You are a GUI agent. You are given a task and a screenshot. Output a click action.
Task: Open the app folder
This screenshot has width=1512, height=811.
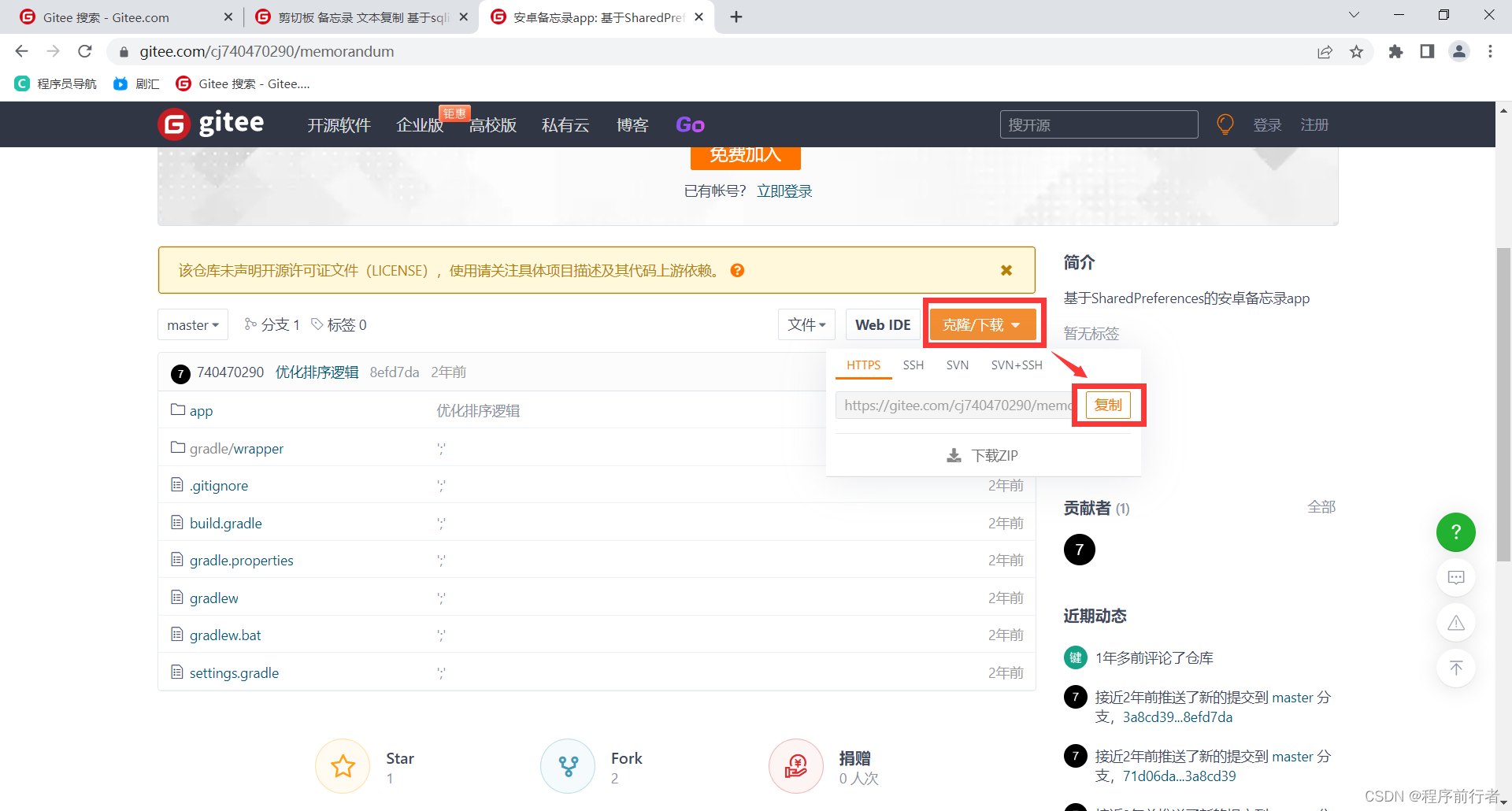[x=201, y=411]
